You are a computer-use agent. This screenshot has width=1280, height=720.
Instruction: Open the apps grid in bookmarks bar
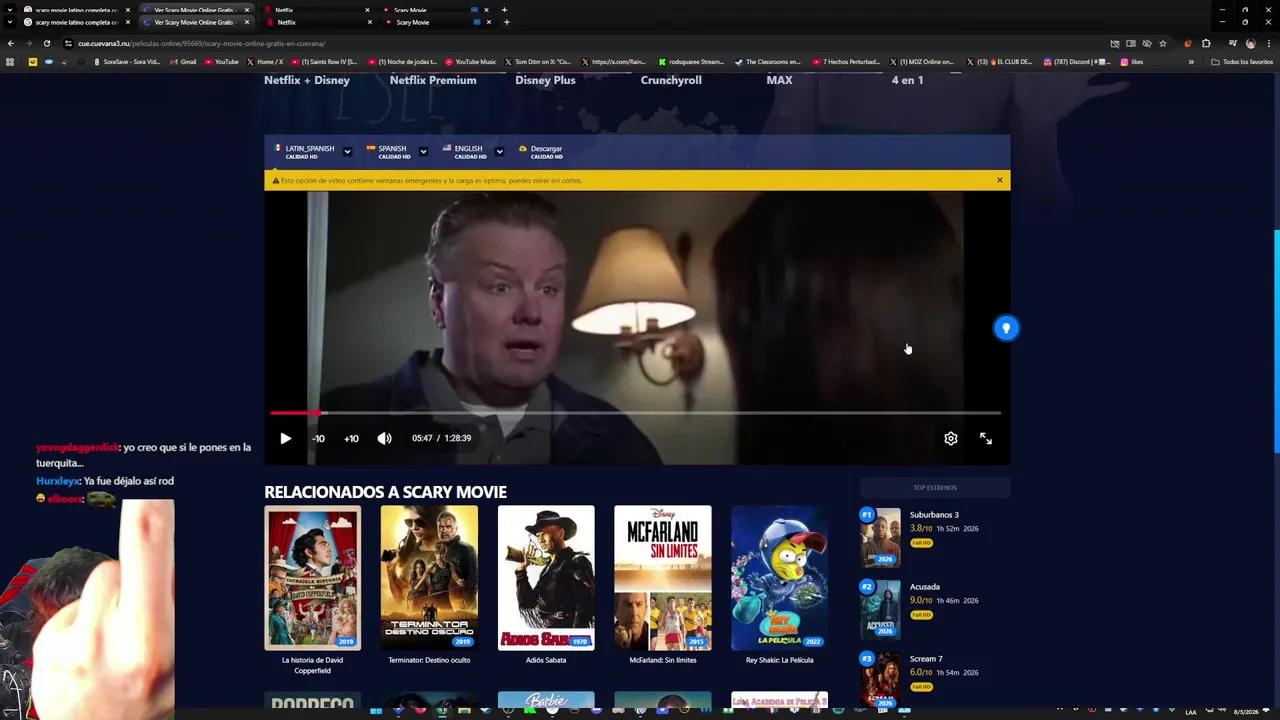tap(10, 62)
